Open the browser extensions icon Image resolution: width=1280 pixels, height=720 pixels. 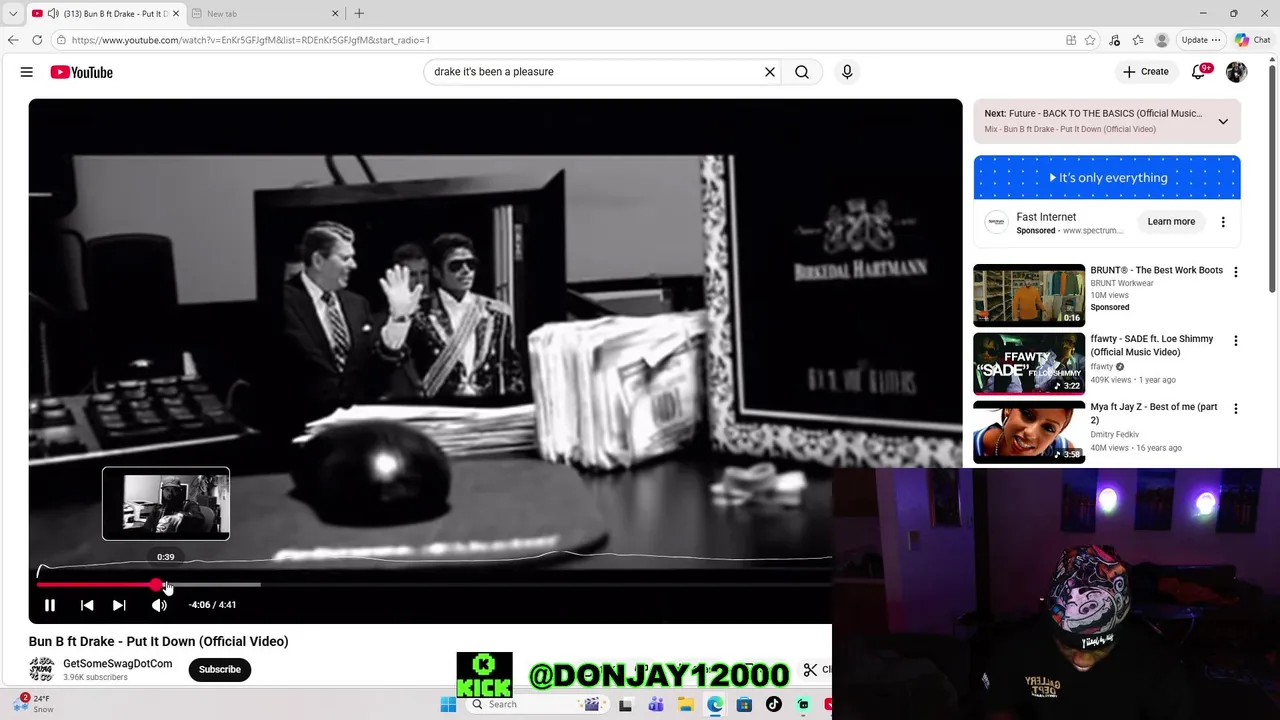click(x=1114, y=40)
